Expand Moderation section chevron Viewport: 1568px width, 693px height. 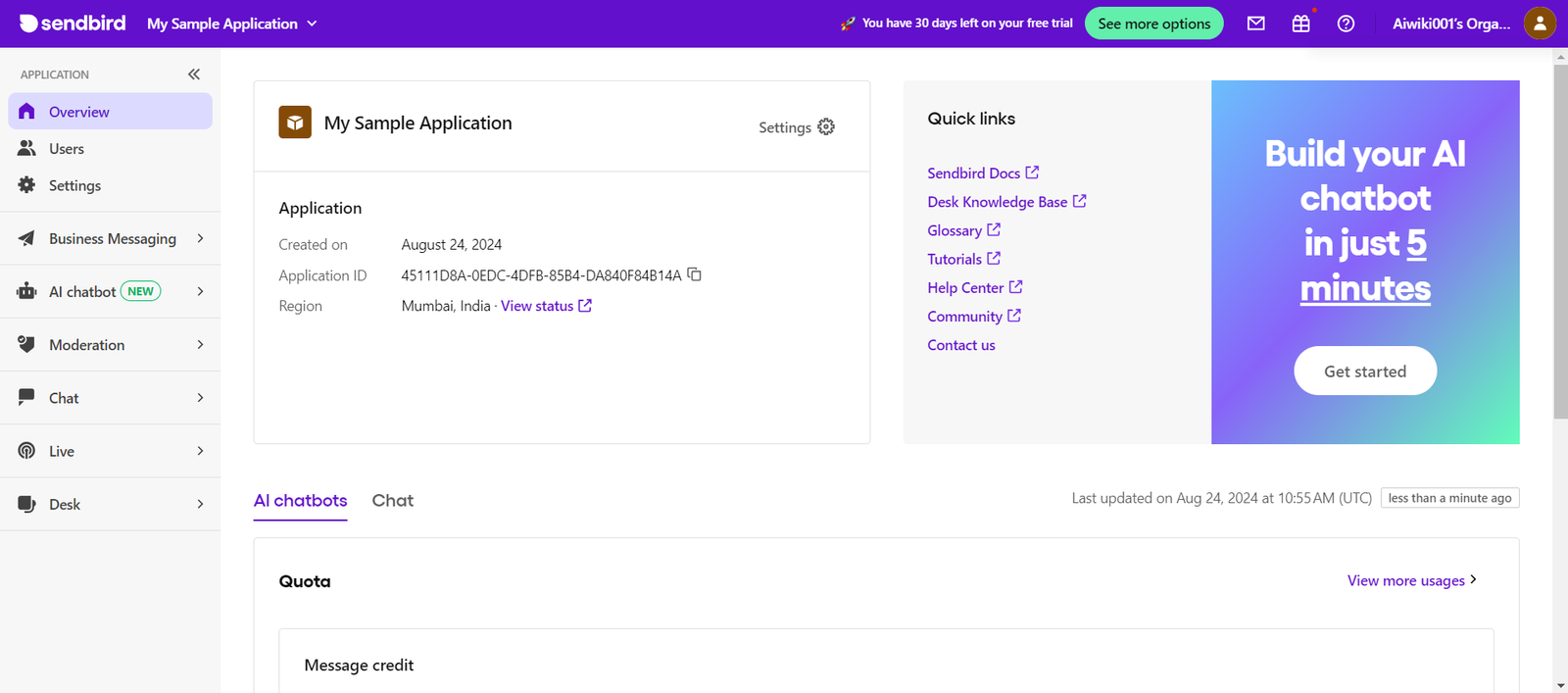pos(200,344)
